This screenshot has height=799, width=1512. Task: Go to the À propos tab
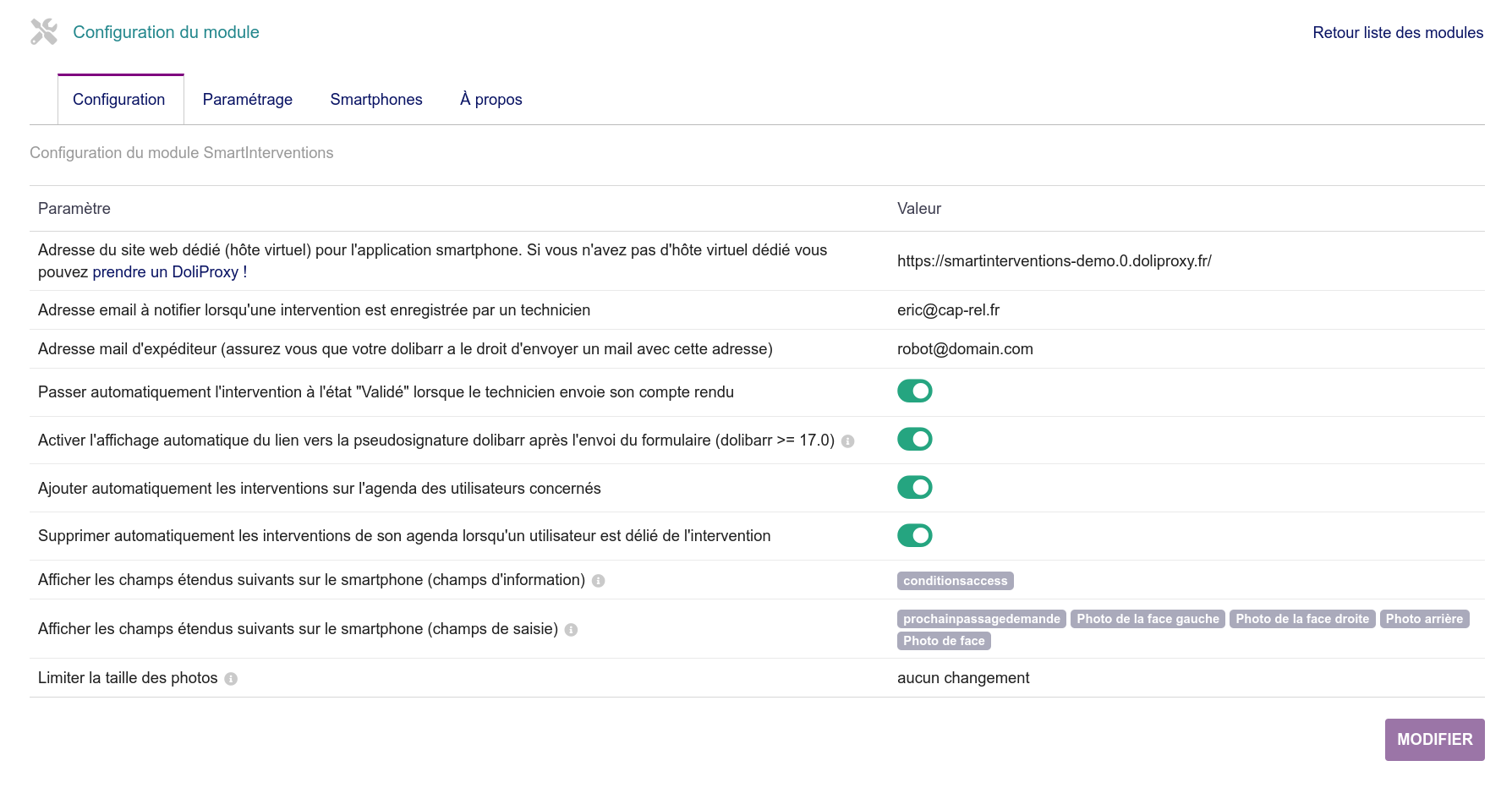(491, 100)
